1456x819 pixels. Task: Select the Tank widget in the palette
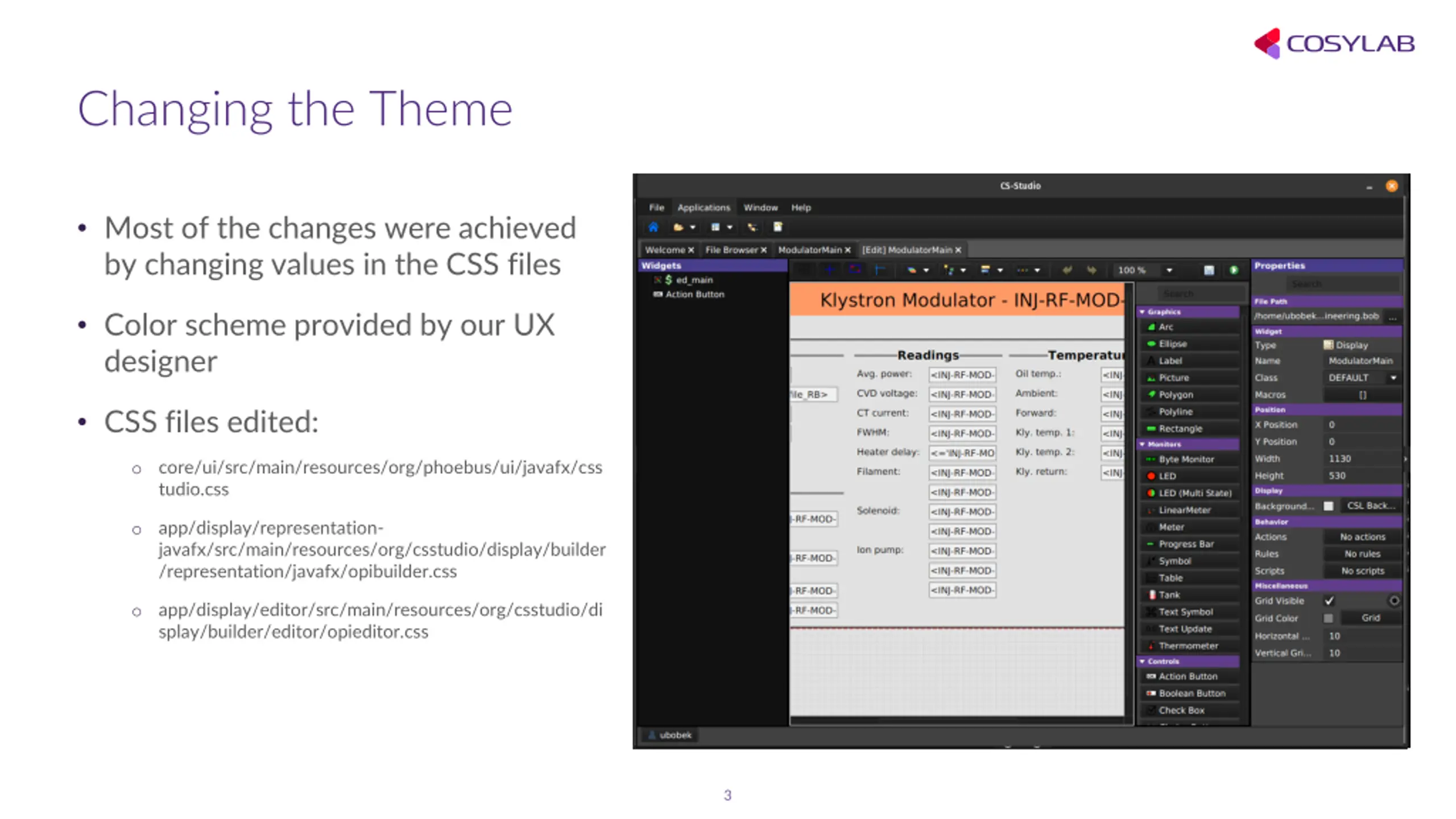(1189, 595)
